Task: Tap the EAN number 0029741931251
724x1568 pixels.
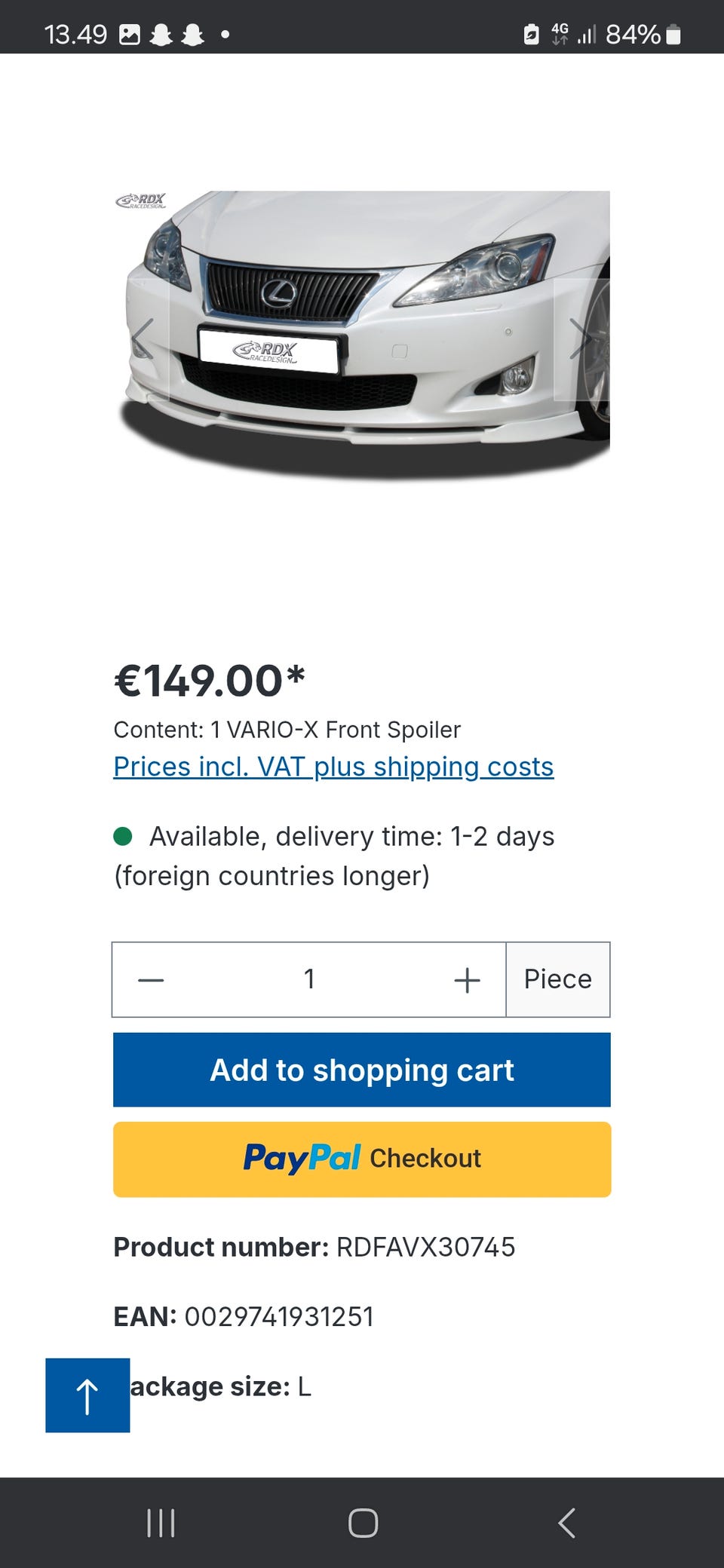Action: (279, 1317)
